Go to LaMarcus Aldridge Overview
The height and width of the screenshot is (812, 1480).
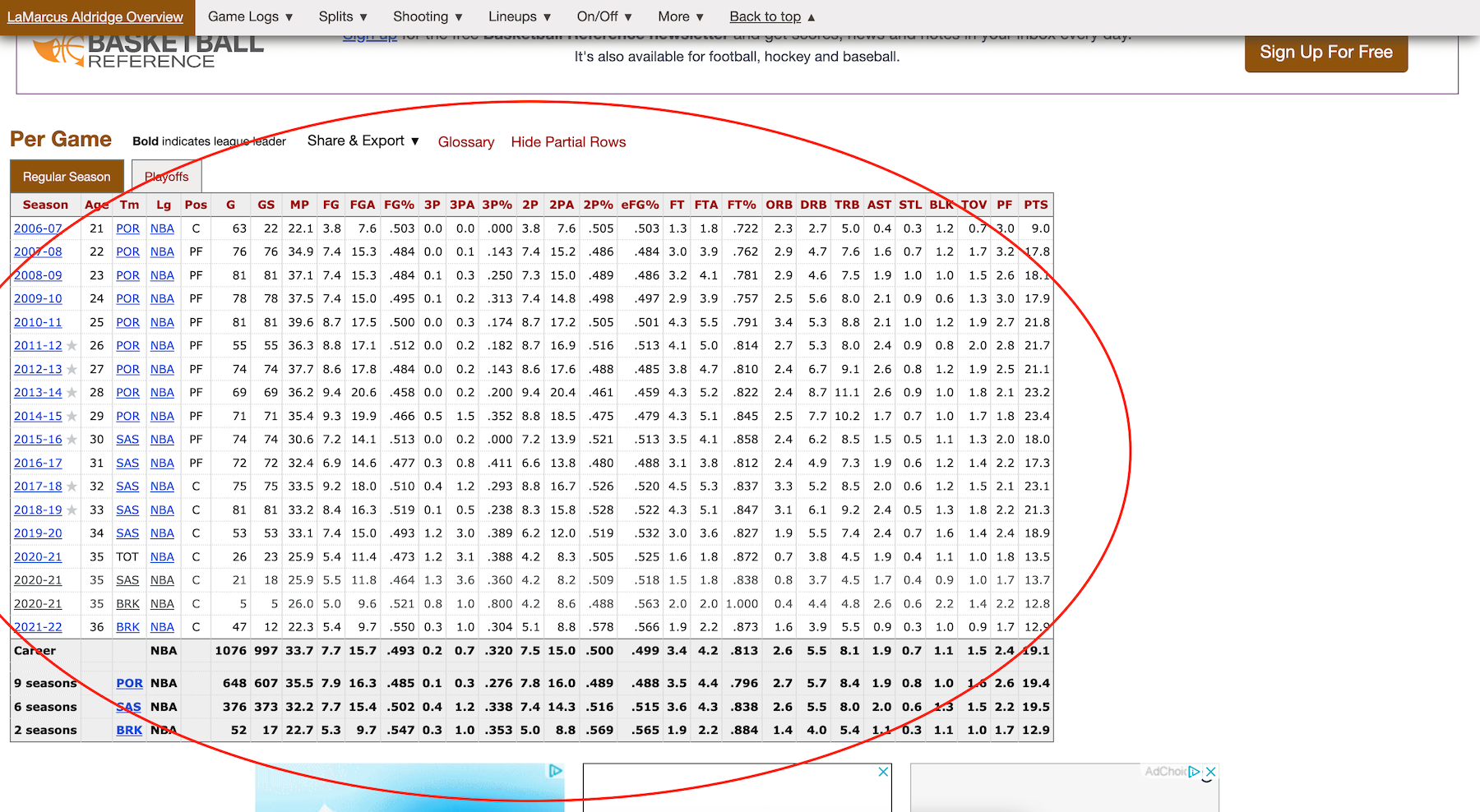[95, 17]
